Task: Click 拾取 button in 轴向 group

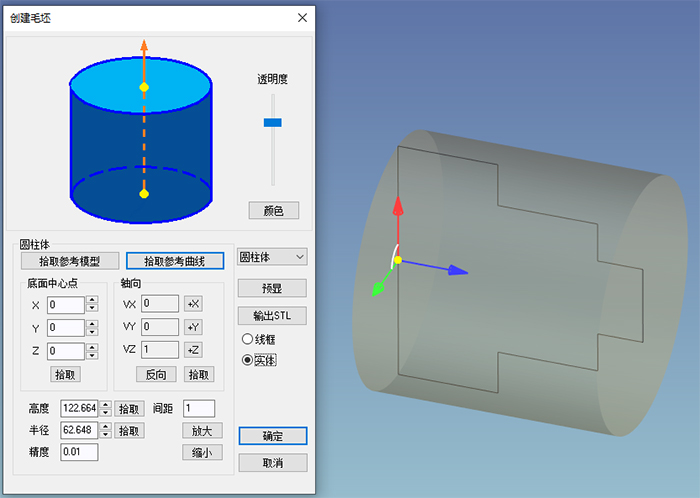Action: pos(199,375)
